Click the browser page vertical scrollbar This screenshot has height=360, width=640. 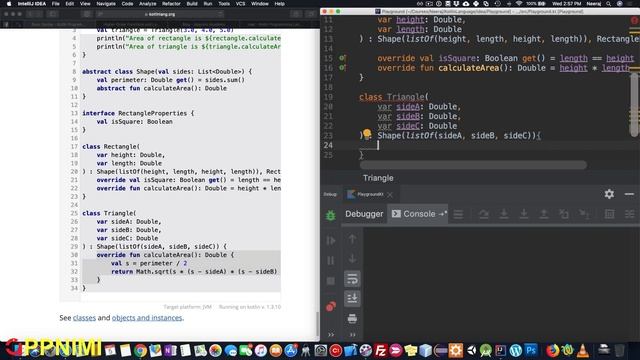click(318, 324)
